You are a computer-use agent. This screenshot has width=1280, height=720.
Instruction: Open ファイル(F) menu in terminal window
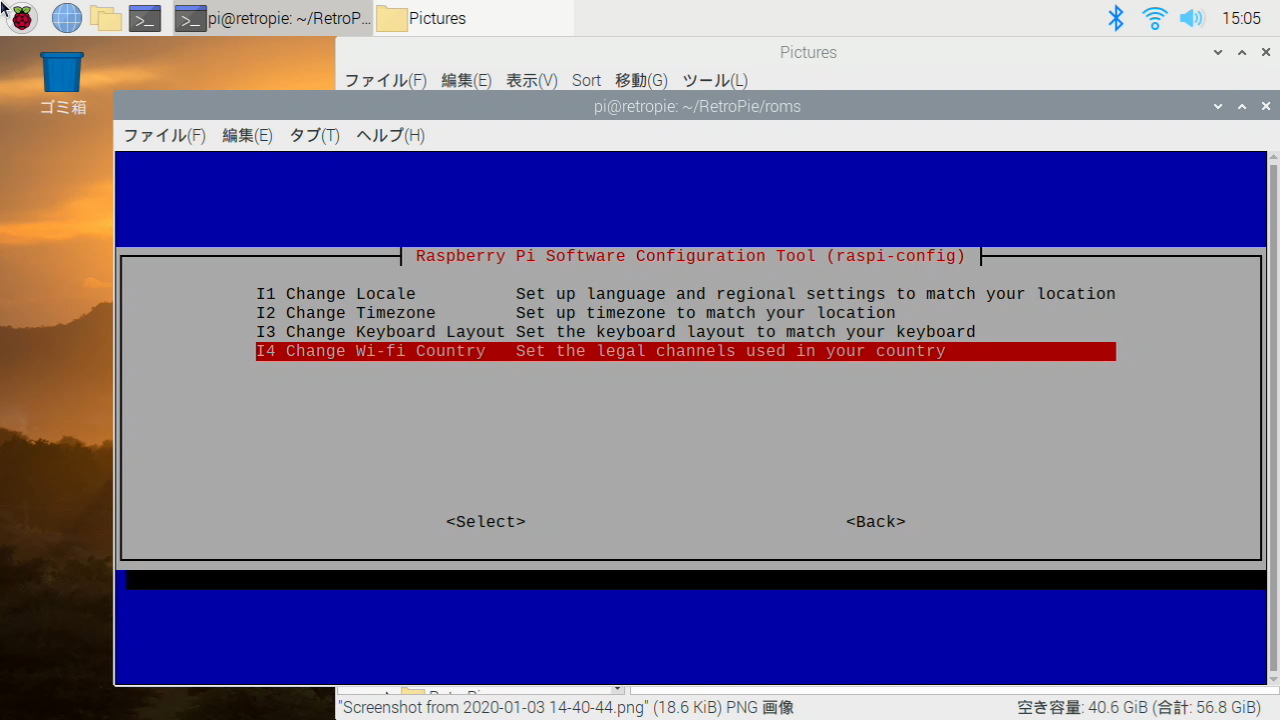coord(164,135)
